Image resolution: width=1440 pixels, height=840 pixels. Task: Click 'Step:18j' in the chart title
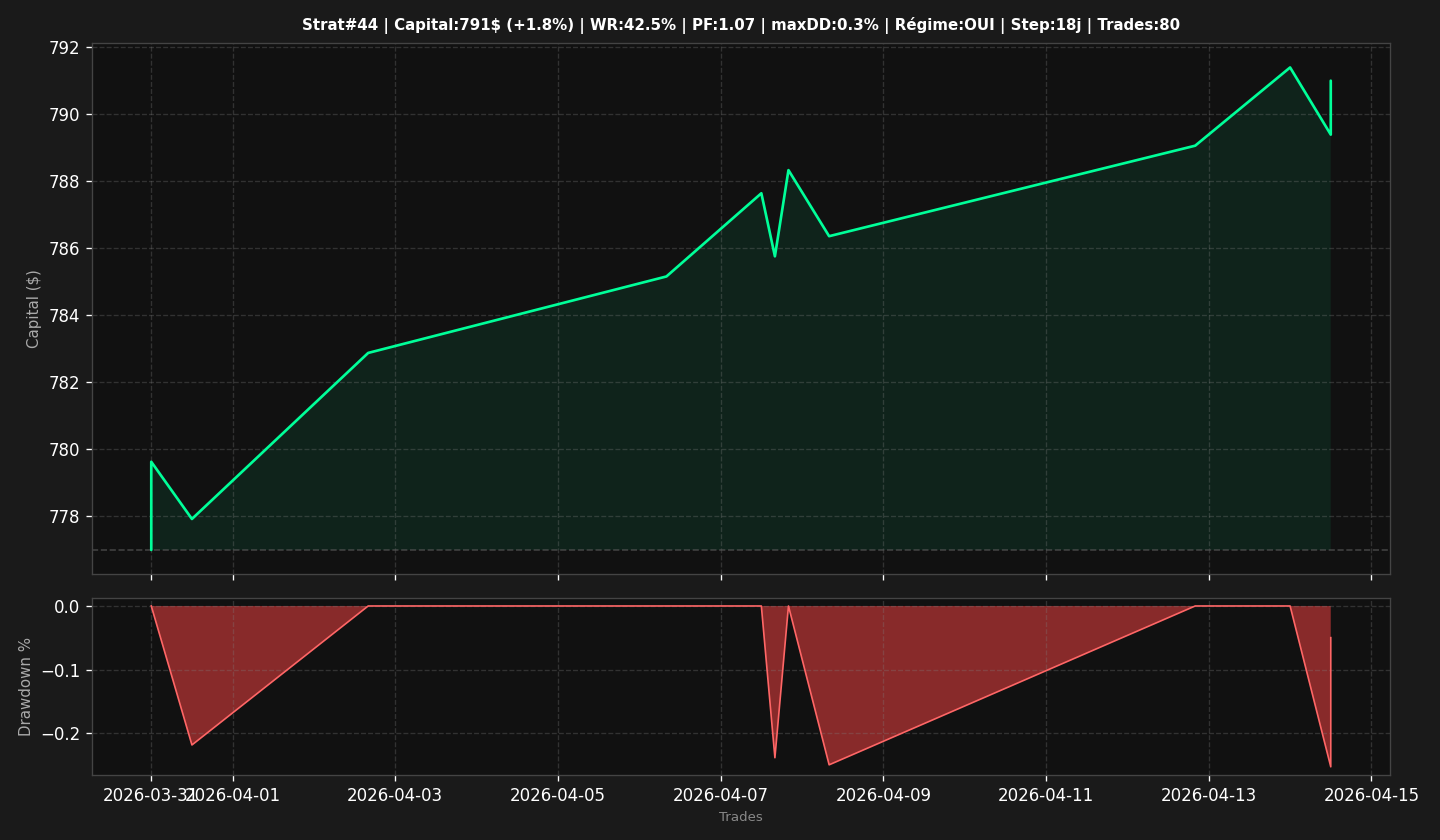(1044, 25)
